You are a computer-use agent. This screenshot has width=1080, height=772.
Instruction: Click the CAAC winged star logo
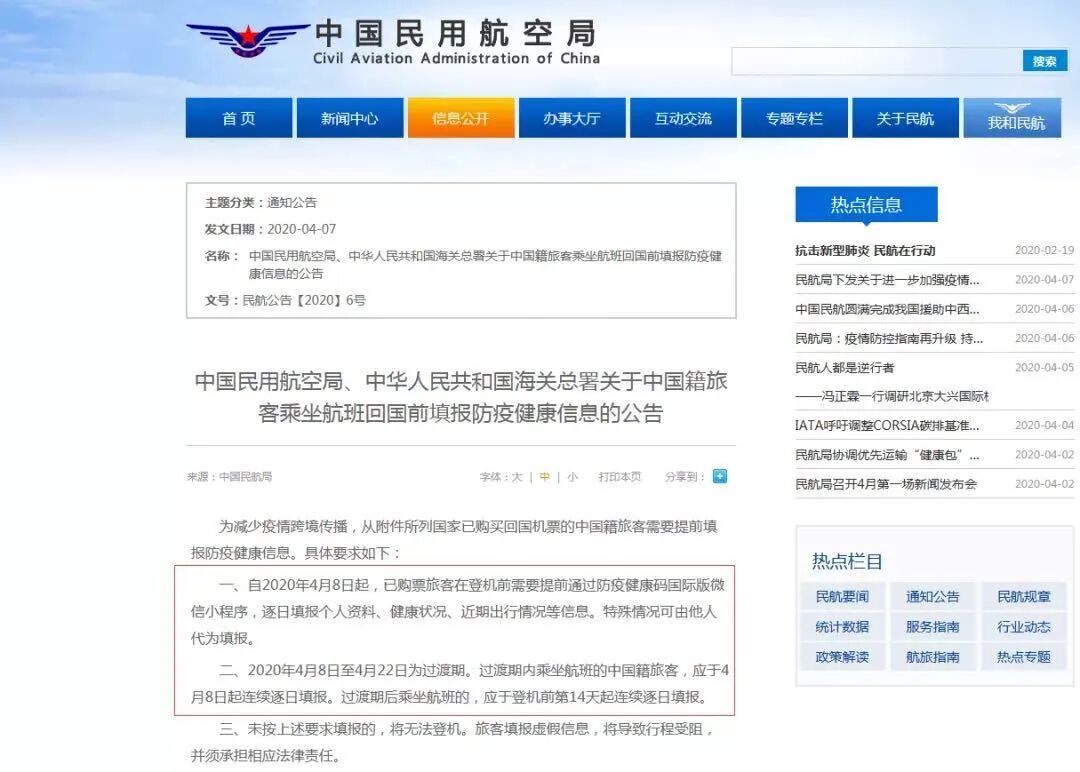point(247,40)
